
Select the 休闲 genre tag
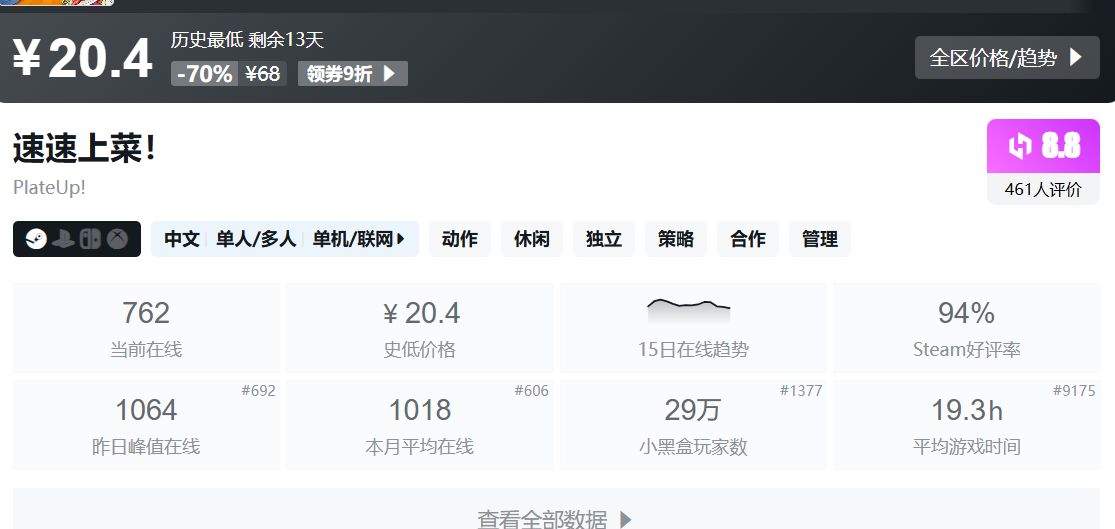pyautogui.click(x=532, y=239)
